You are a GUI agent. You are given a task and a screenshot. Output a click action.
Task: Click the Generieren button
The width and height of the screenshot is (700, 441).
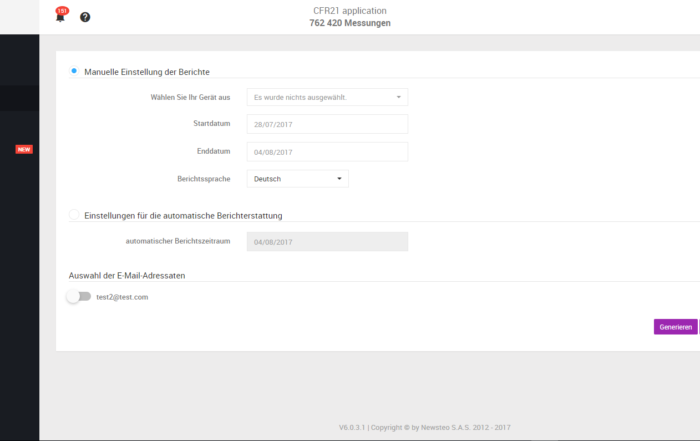coord(675,327)
